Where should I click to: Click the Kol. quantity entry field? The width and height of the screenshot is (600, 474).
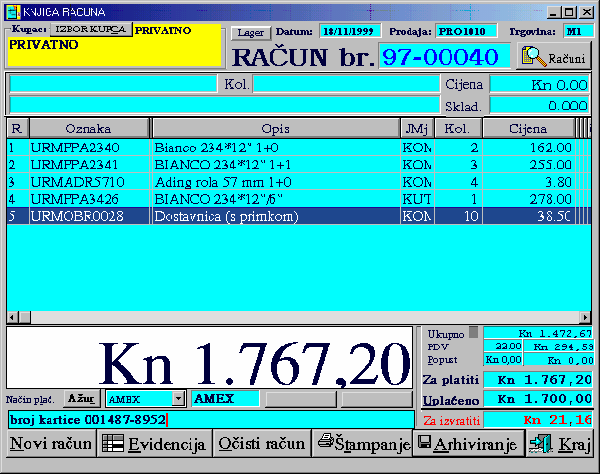point(345,84)
